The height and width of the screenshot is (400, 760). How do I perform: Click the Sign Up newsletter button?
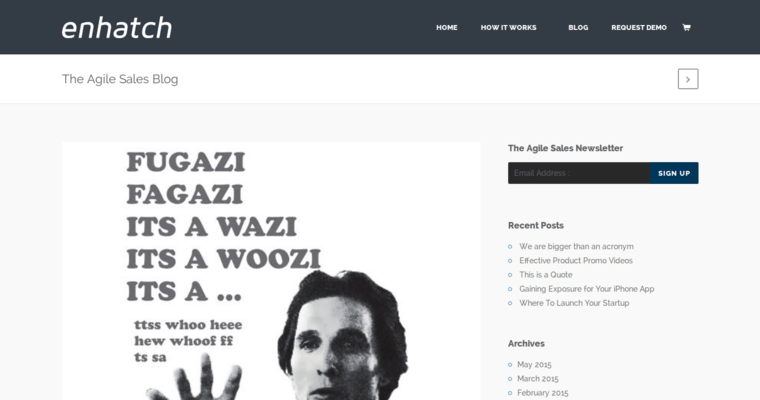pos(674,173)
